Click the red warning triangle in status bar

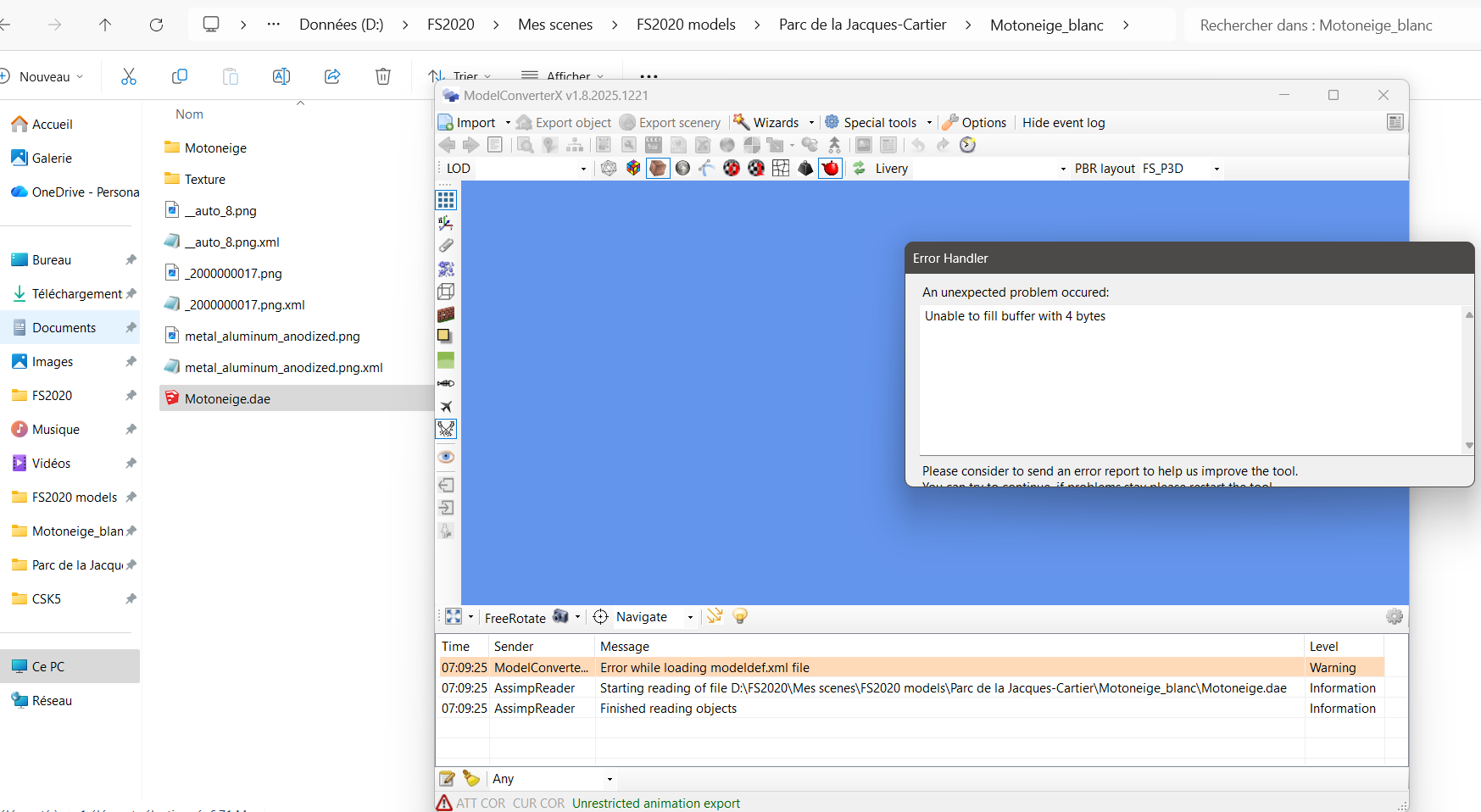444,803
